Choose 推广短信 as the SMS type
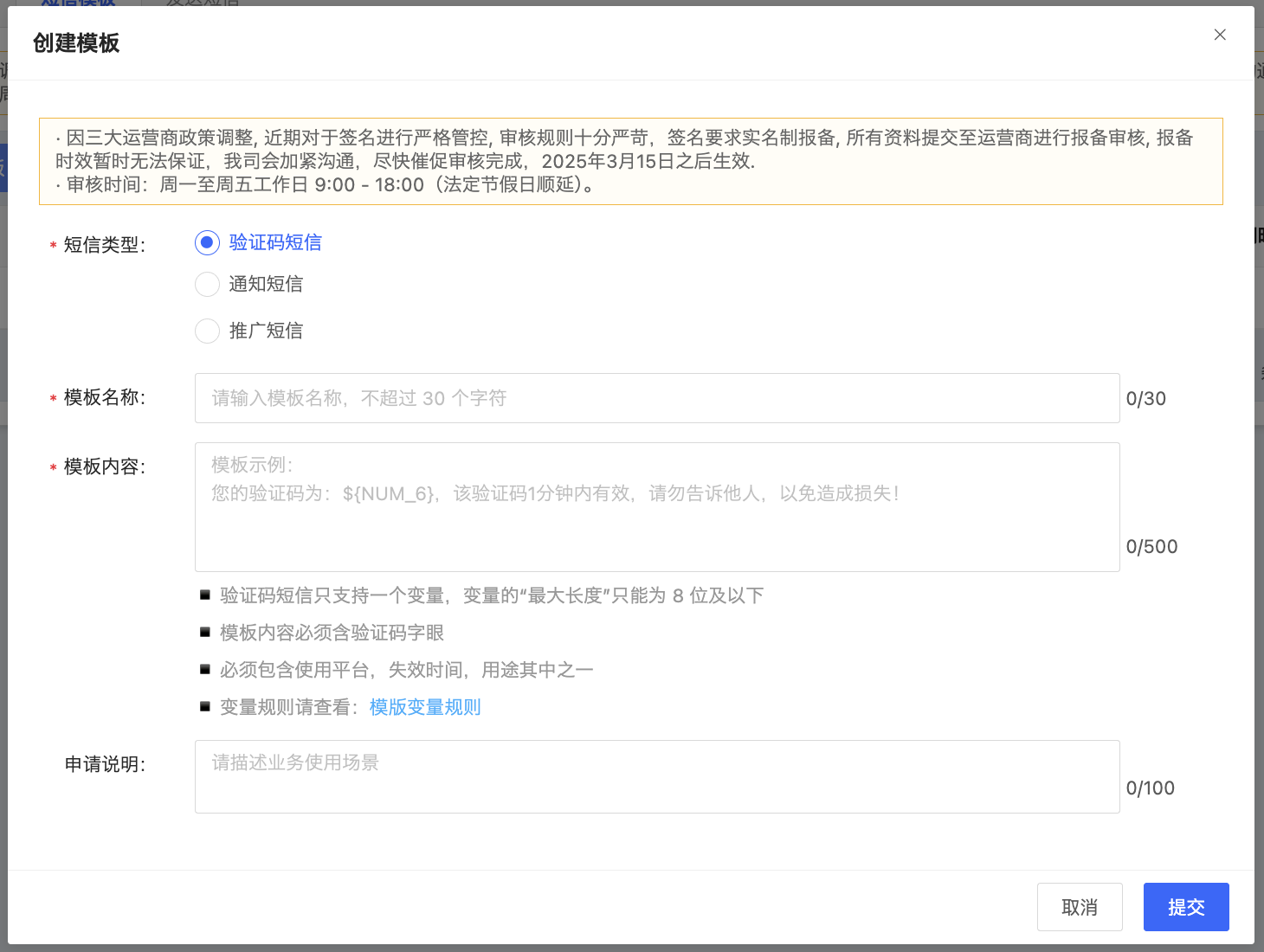1264x952 pixels. (x=207, y=331)
